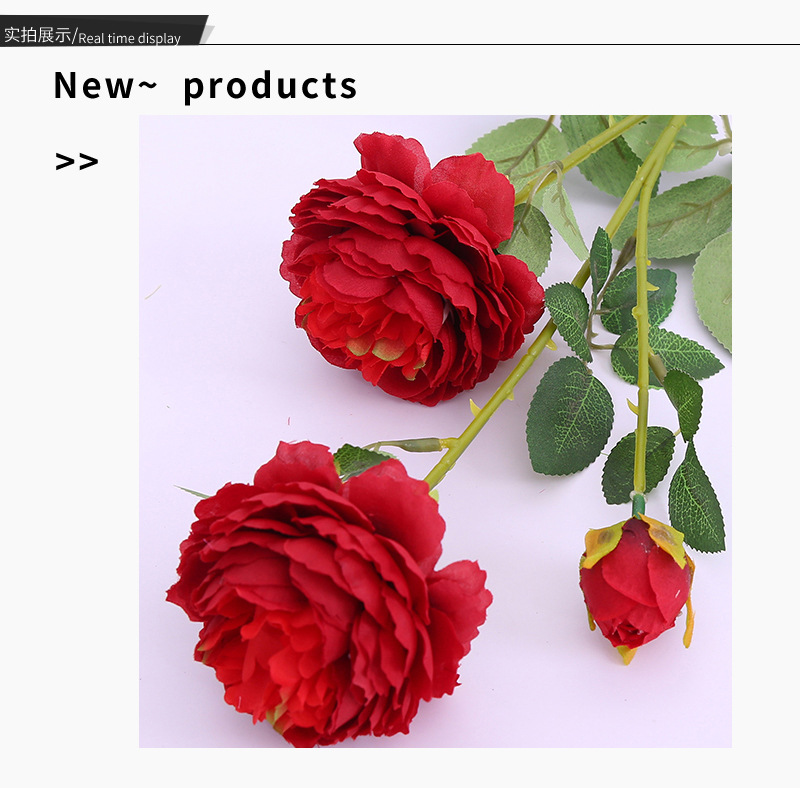Screen dimensions: 800x788
Task: Click the word 'products' in the heading
Action: click(x=270, y=87)
